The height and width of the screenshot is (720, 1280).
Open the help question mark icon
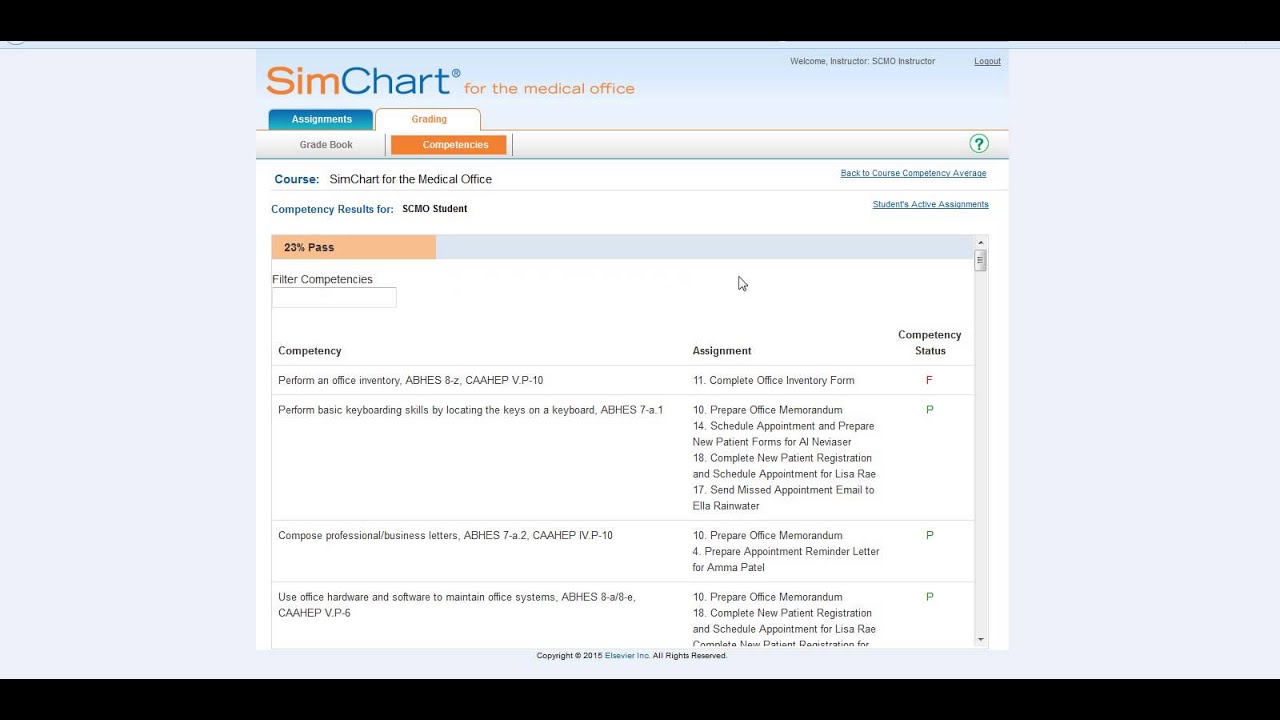tap(979, 144)
